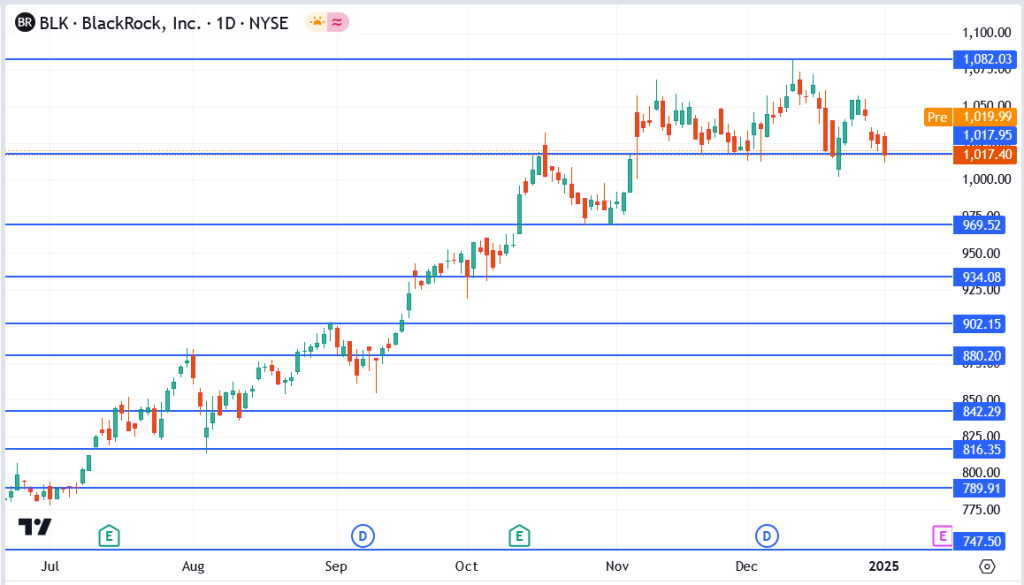This screenshot has height=585, width=1024.
Task: Select the 816.35 price level label
Action: 983,449
